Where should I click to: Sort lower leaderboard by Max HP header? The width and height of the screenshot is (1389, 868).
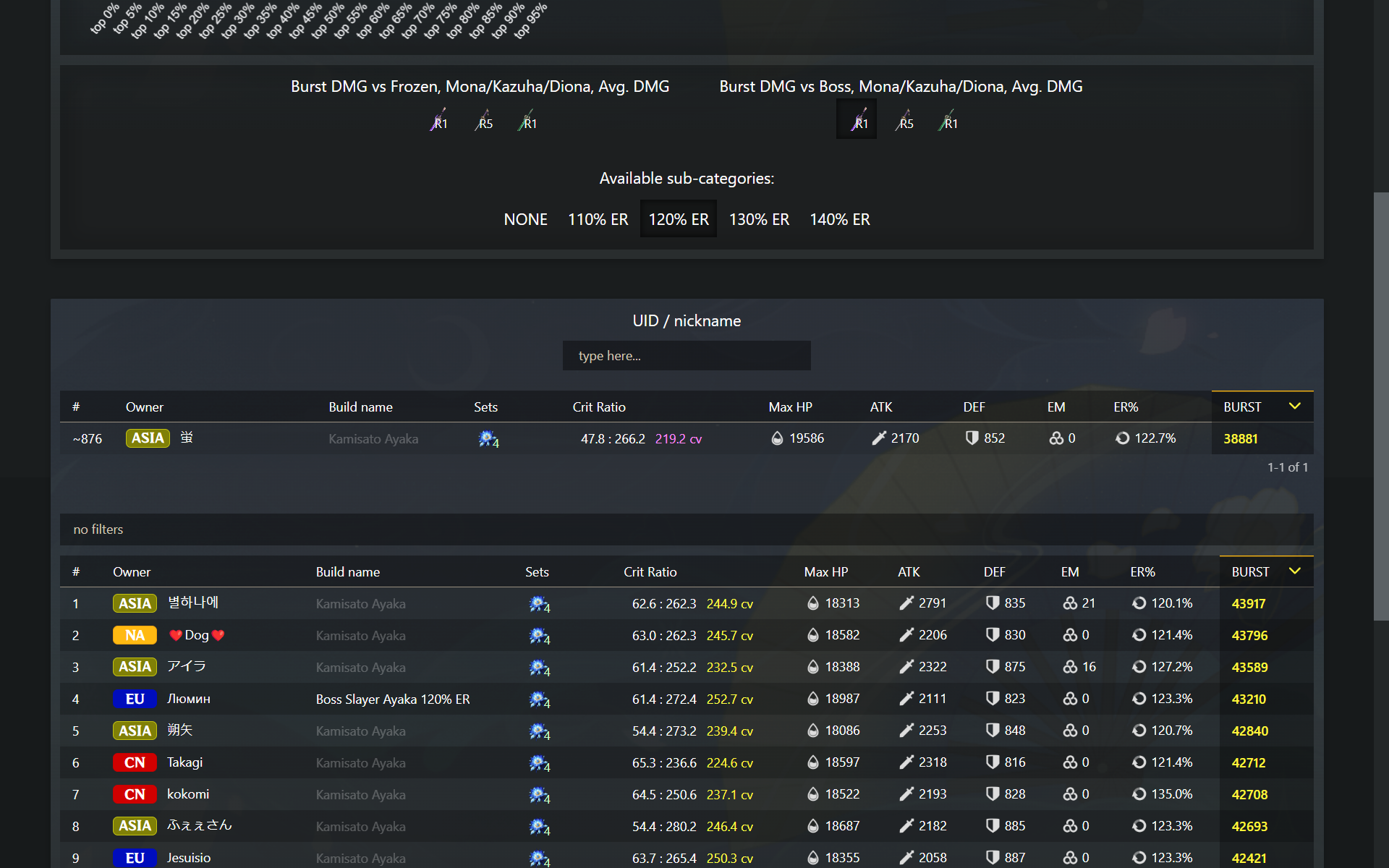coord(826,572)
